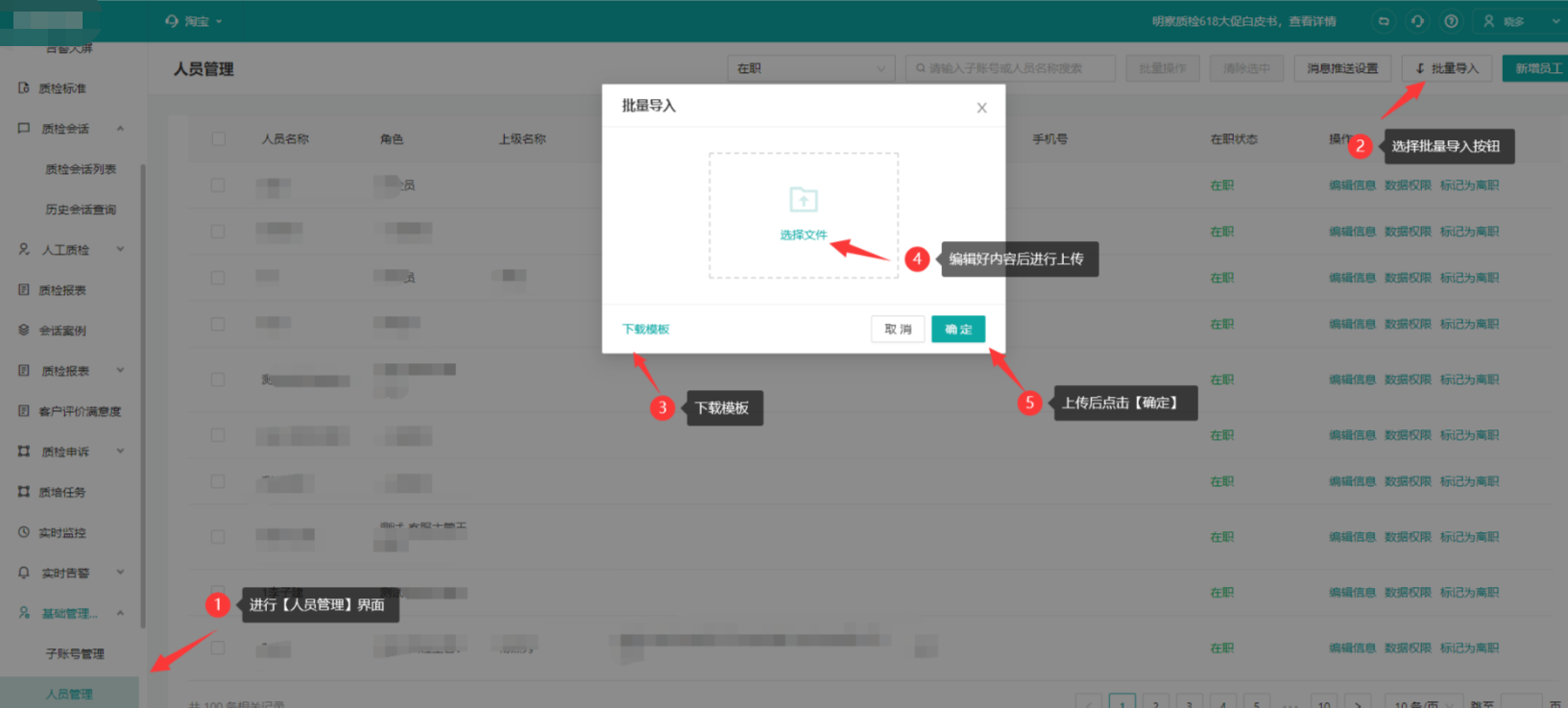Focus the 子账号 or 人员名称 search field
Image resolution: width=1568 pixels, height=708 pixels.
click(x=1010, y=68)
